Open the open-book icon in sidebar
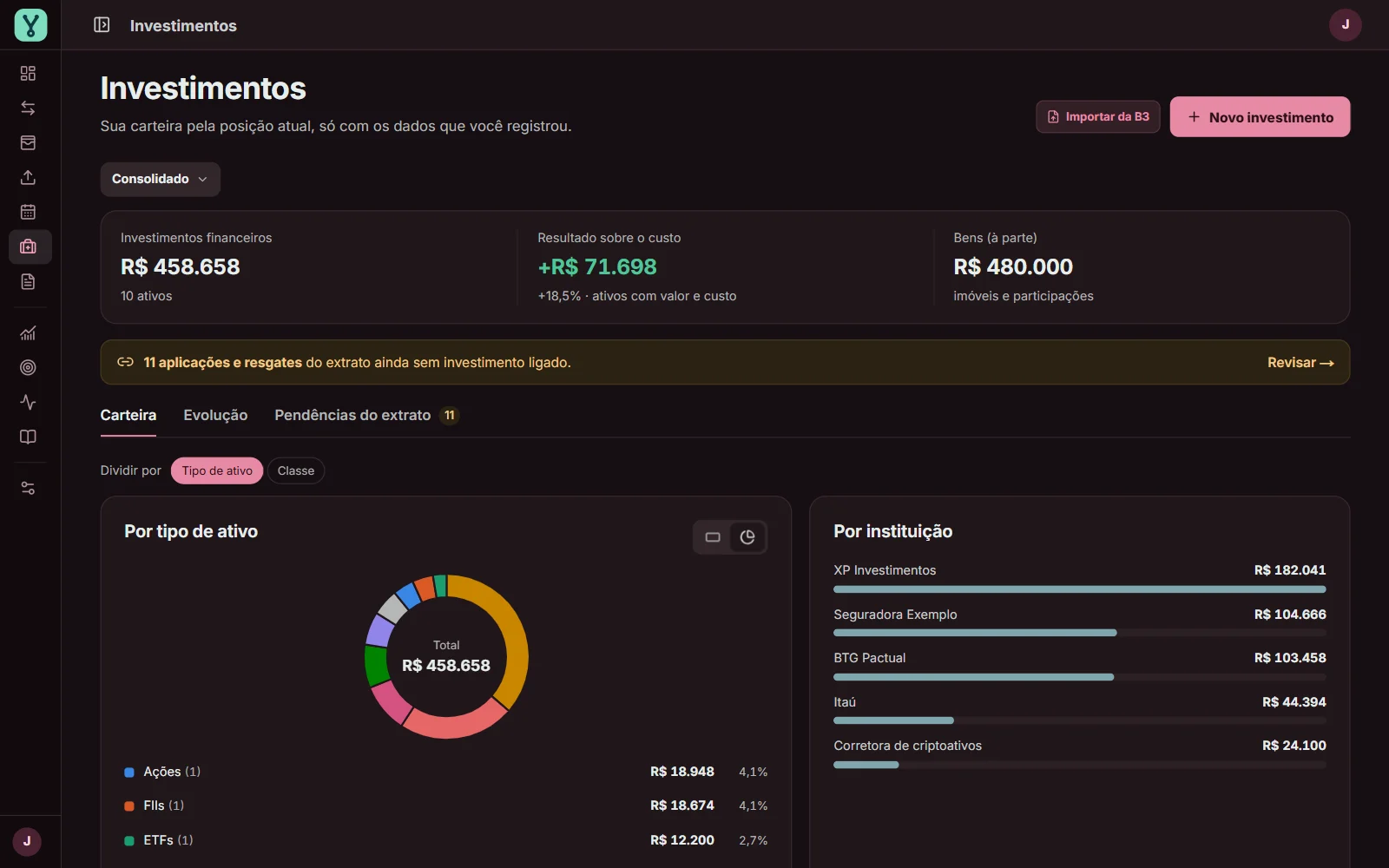The width and height of the screenshot is (1389, 868). point(28,437)
